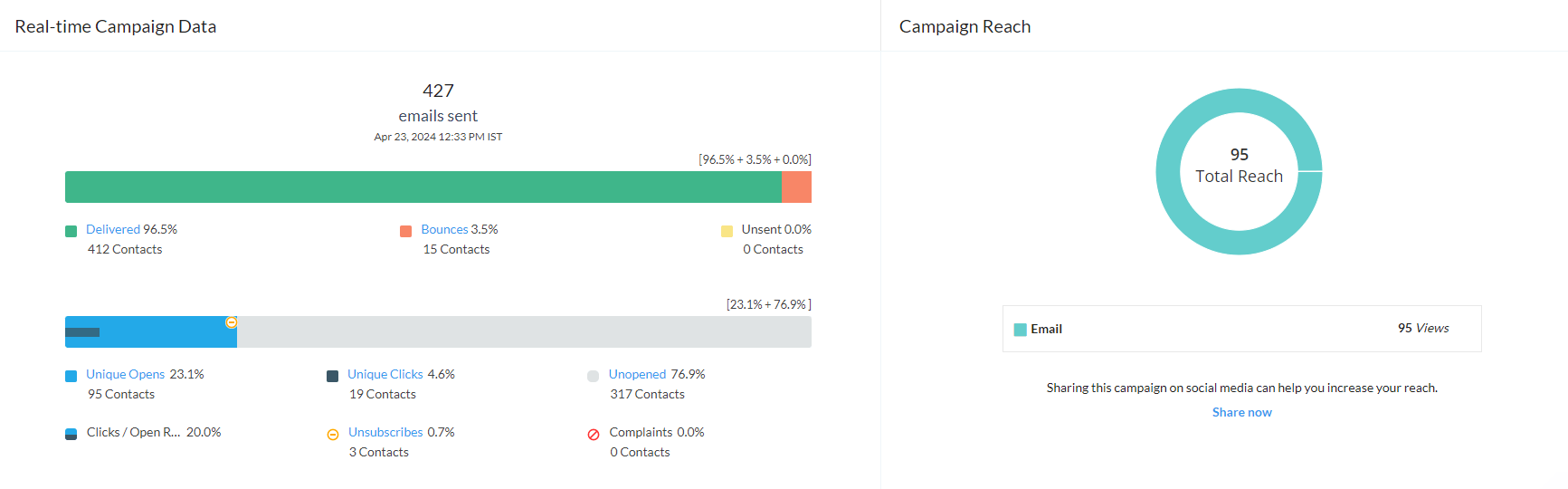The image size is (1568, 489).
Task: Click the unsubscribe marker on opens bar
Action: 231,322
